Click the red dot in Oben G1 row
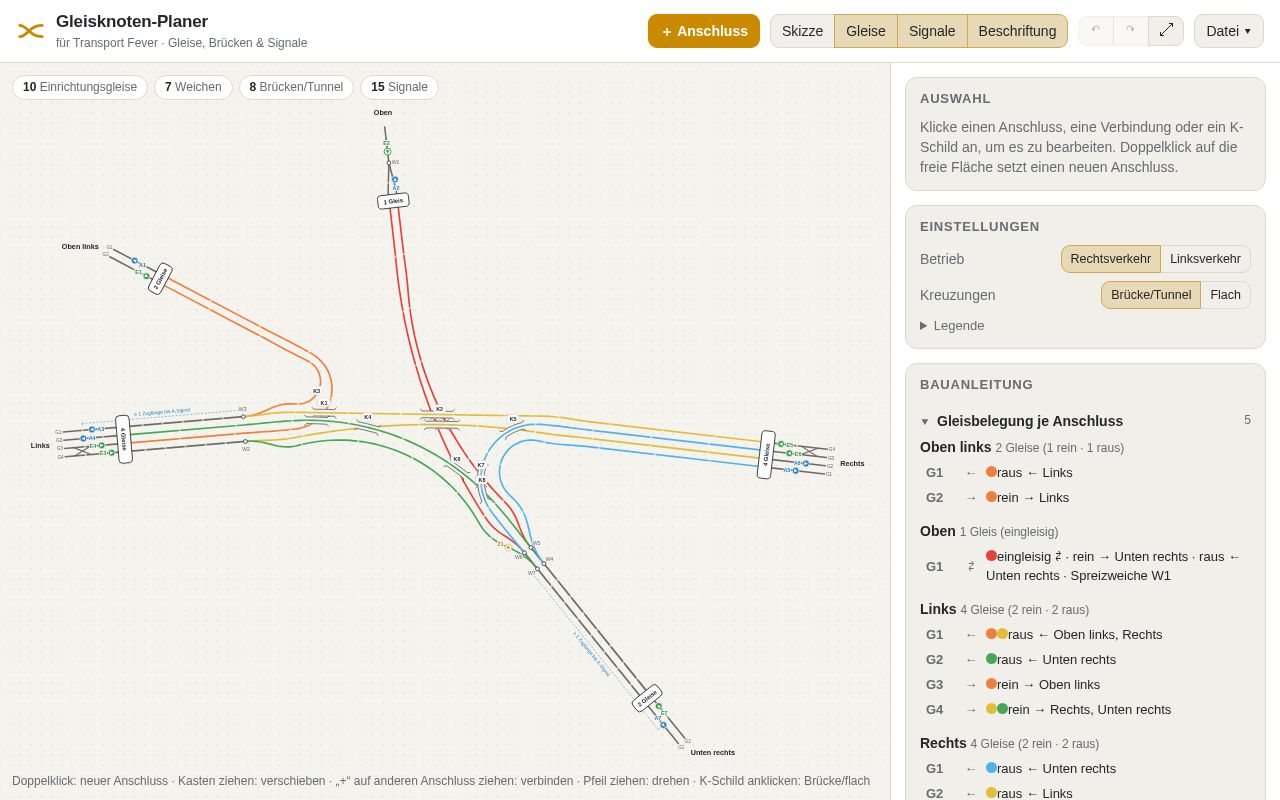 point(991,556)
